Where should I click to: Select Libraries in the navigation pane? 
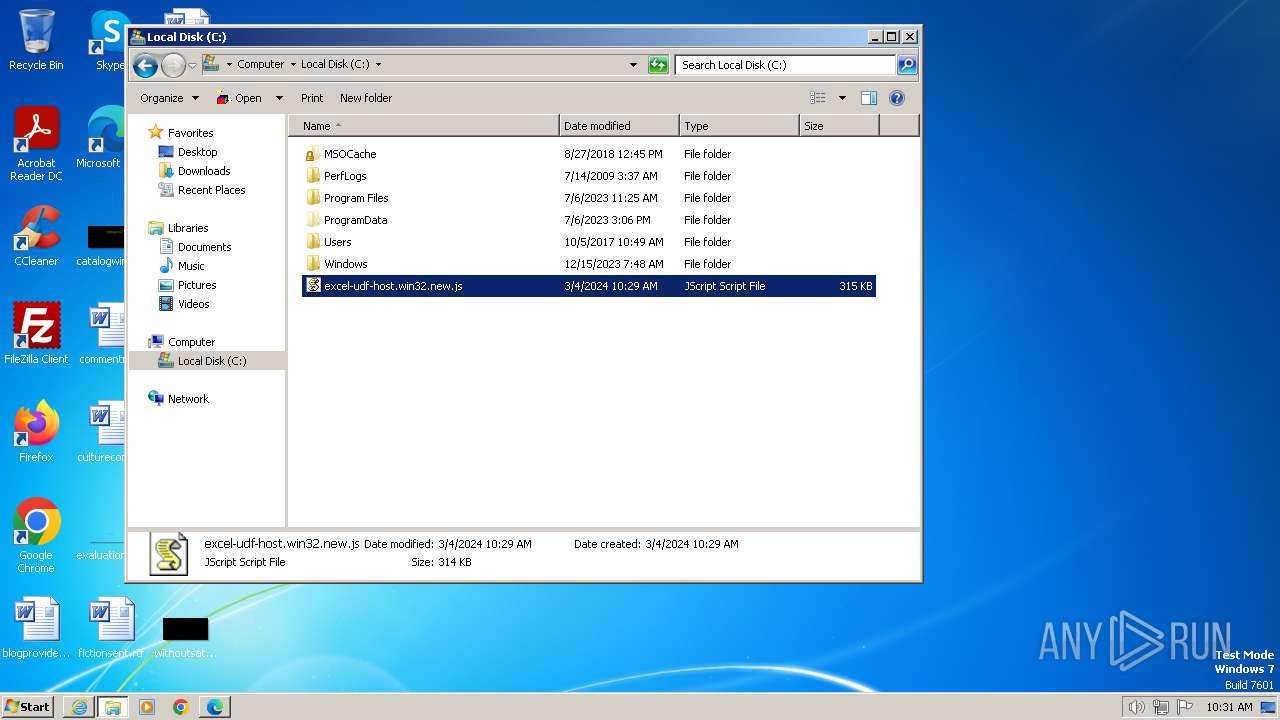tap(188, 228)
